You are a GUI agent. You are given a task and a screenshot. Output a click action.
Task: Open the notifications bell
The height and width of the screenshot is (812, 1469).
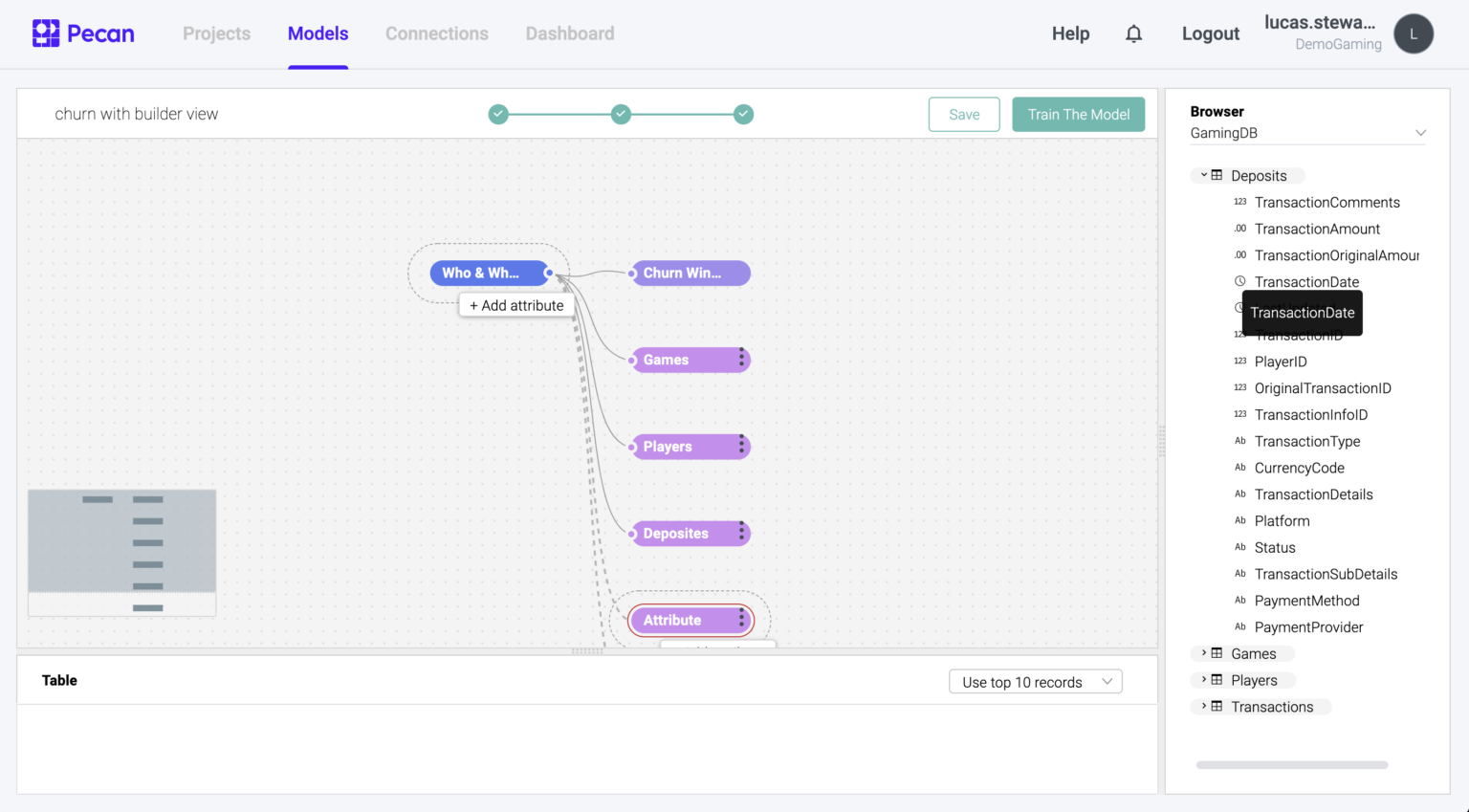[x=1133, y=33]
